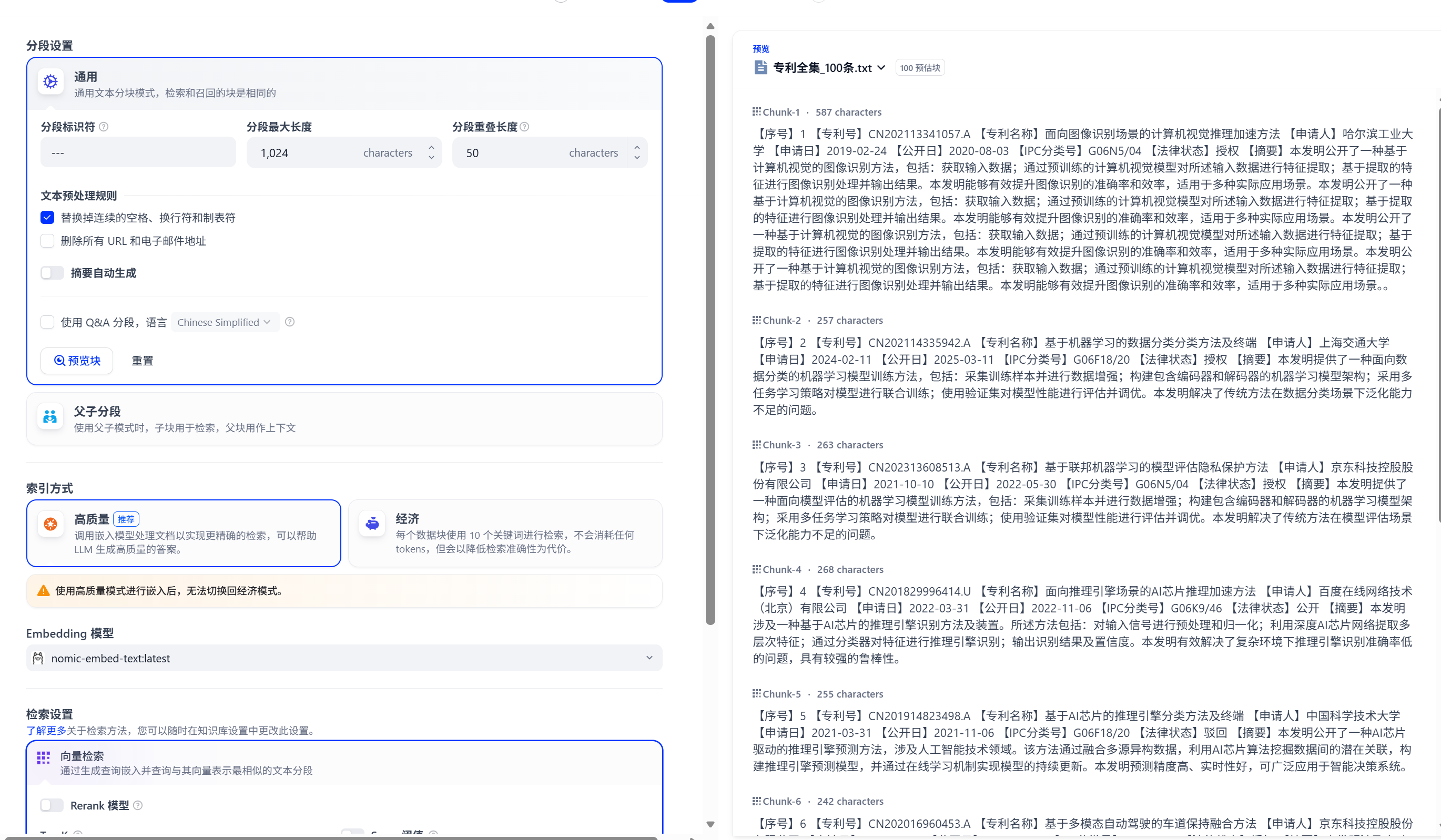Toggle 摘要自动生成 switch

(52, 273)
